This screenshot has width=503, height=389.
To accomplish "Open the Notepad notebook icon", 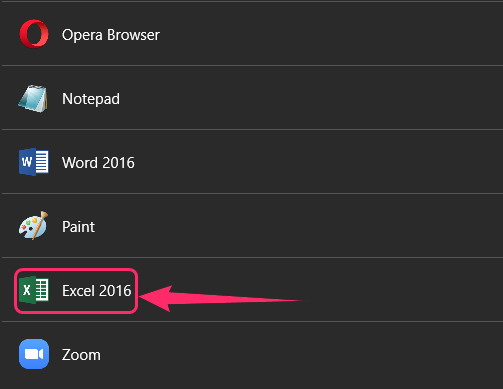I will click(33, 99).
